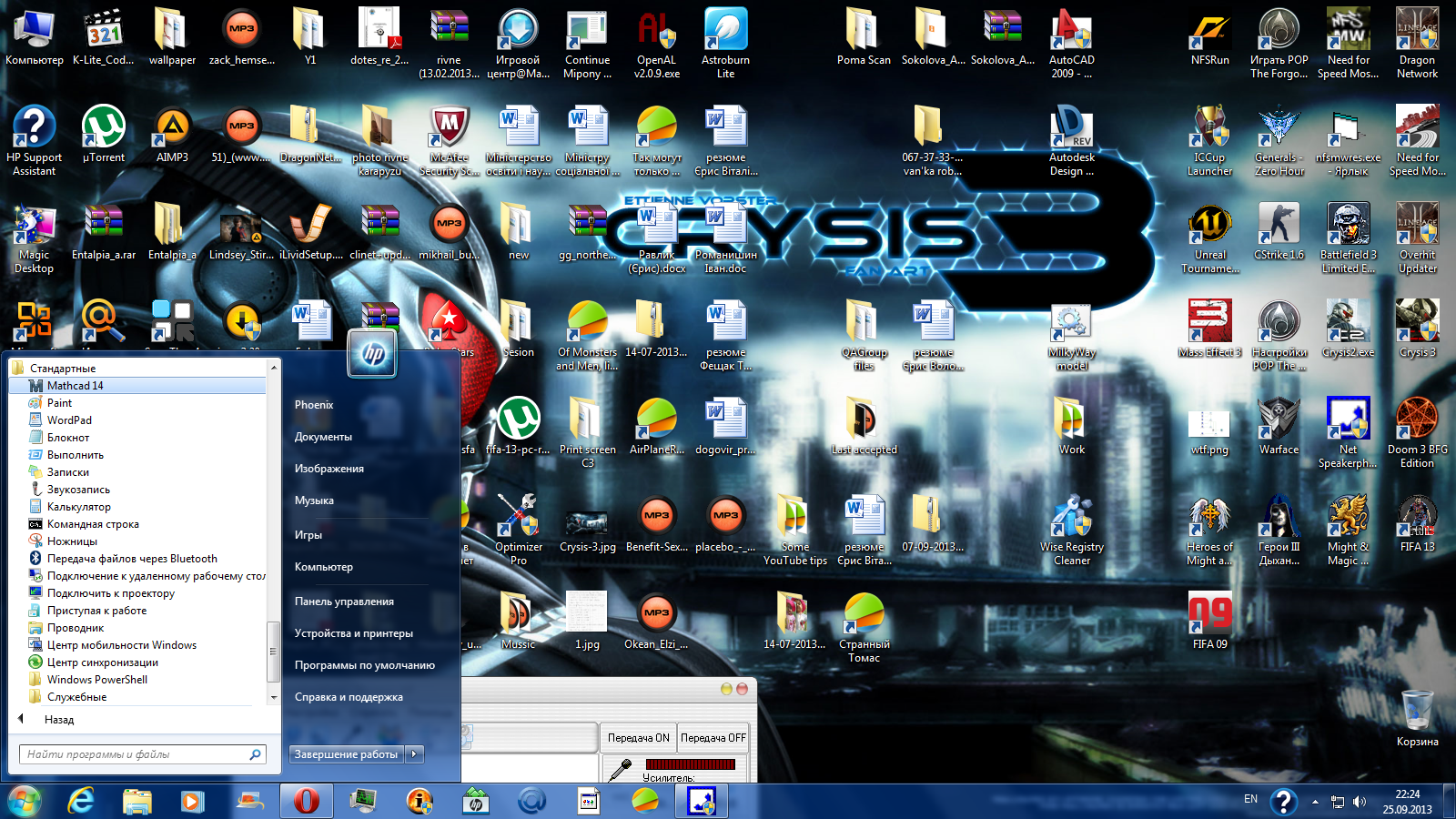This screenshot has height=819, width=1456.
Task: Click the taskbar clock showing 22:24
Action: (x=1407, y=801)
